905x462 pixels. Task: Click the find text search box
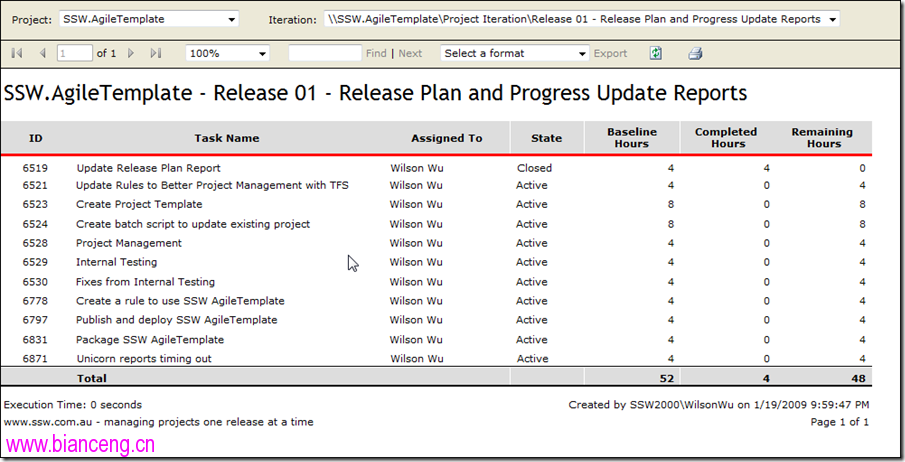(x=325, y=53)
